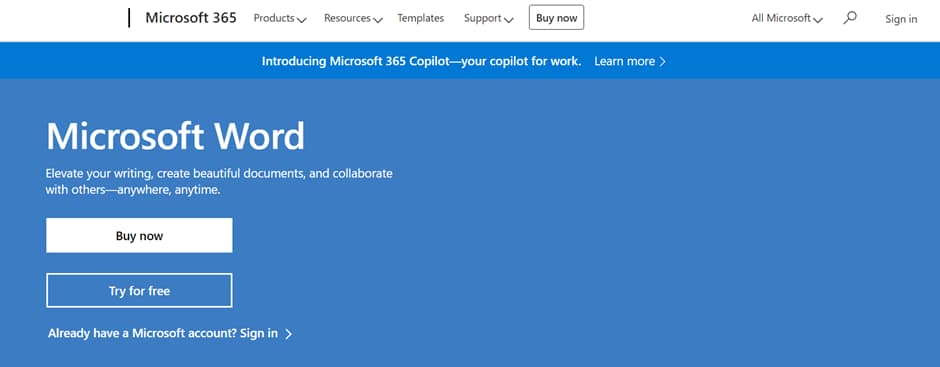
Task: Click Sign in at top right
Action: tap(901, 19)
